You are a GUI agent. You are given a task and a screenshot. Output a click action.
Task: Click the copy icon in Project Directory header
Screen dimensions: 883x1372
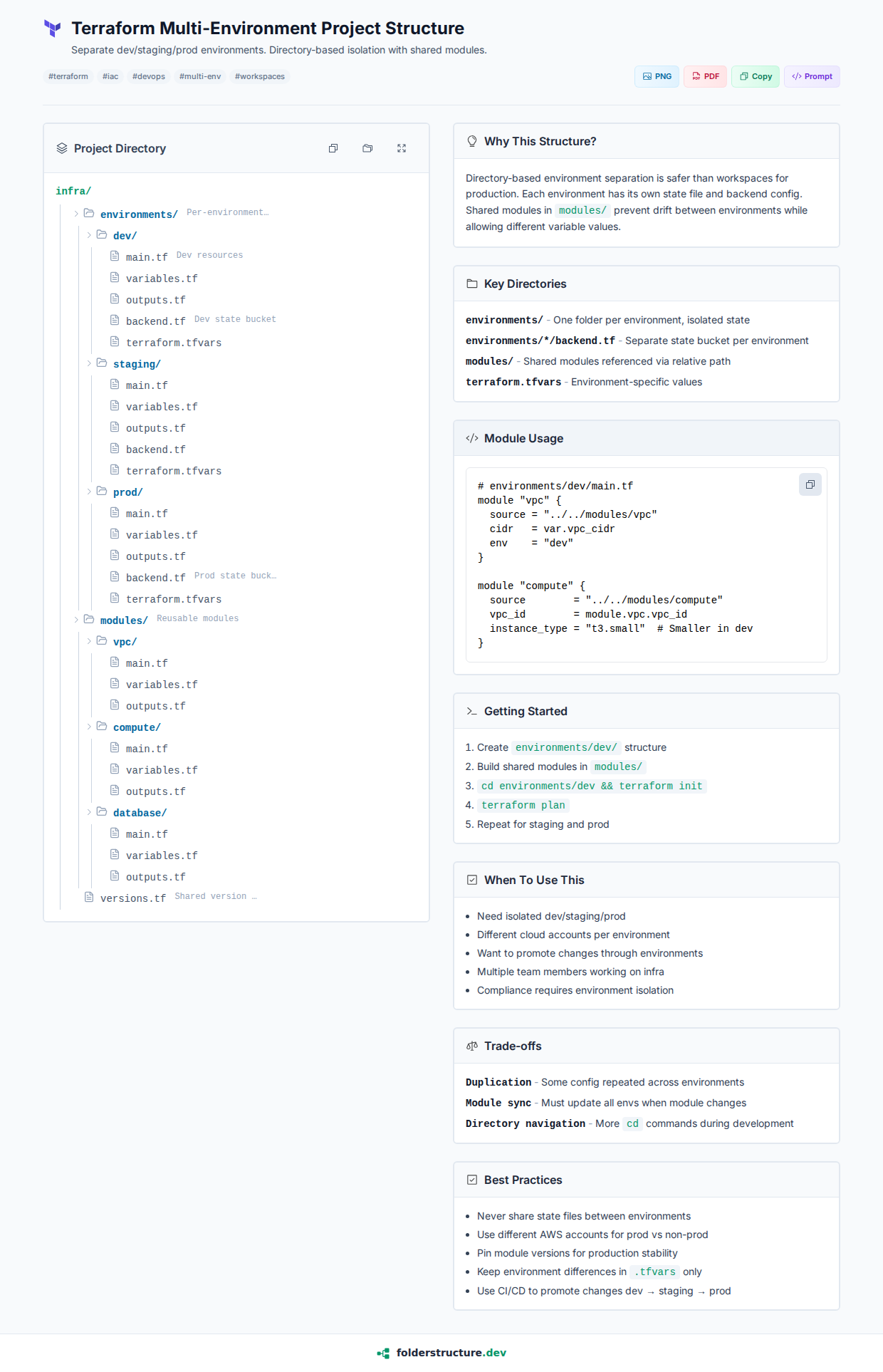click(x=333, y=148)
